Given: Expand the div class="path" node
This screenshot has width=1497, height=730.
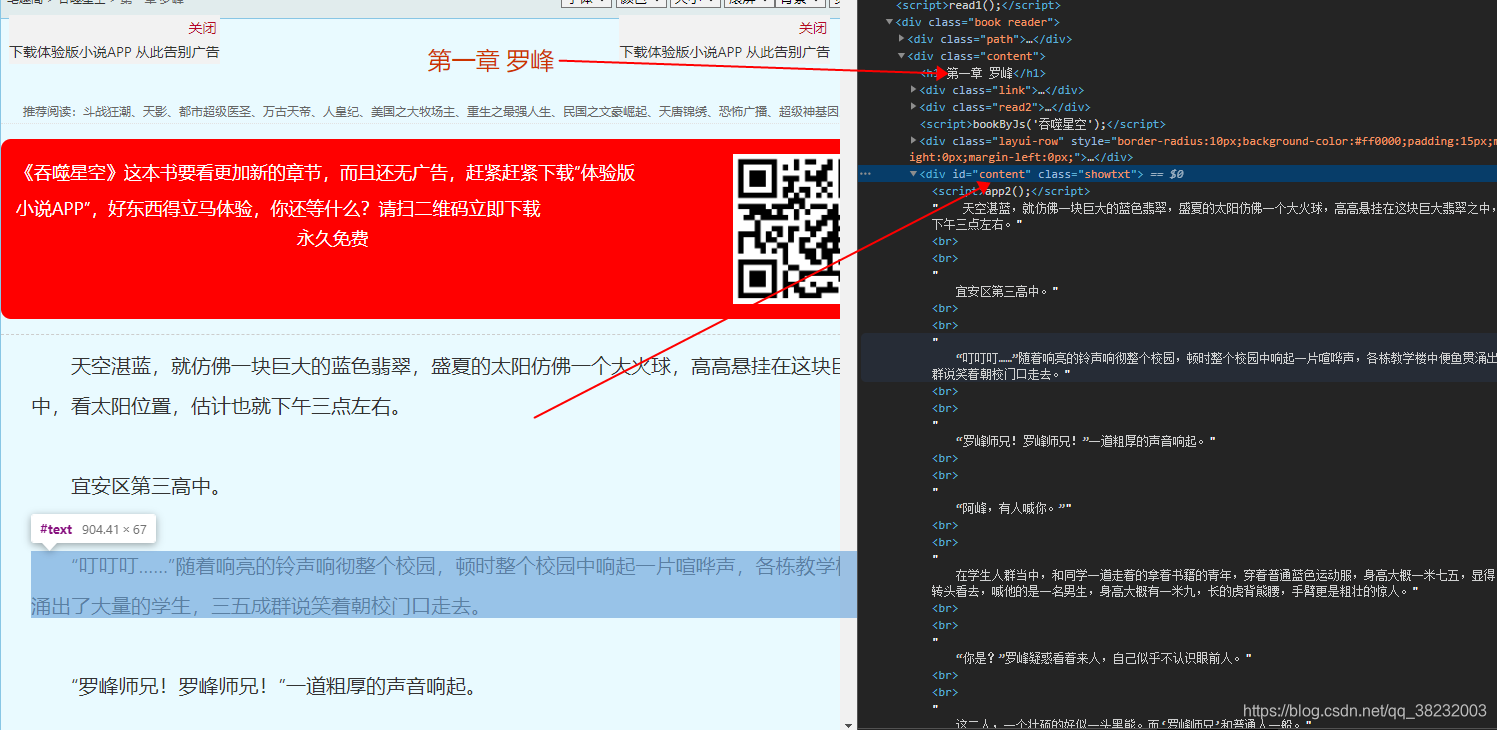Looking at the screenshot, I should 902,39.
